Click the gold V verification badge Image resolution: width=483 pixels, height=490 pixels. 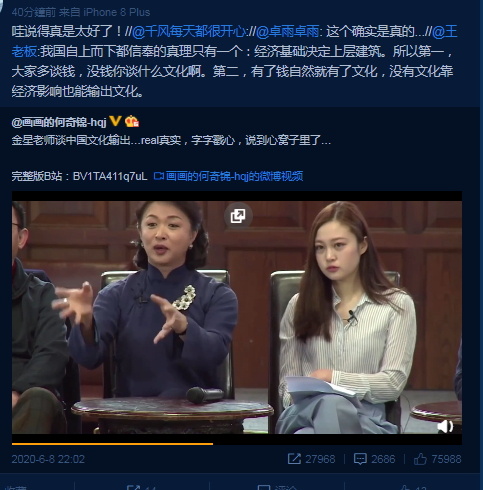pos(115,121)
